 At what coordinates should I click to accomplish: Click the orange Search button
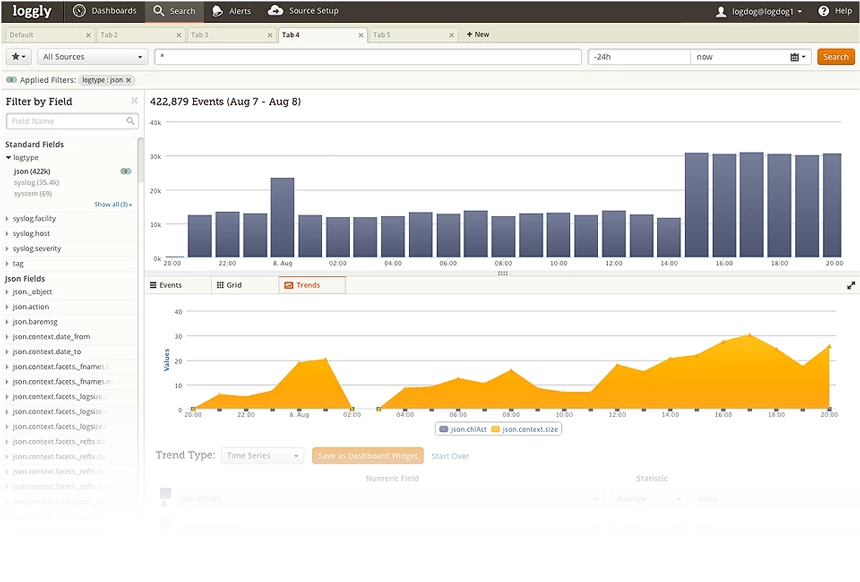[835, 56]
